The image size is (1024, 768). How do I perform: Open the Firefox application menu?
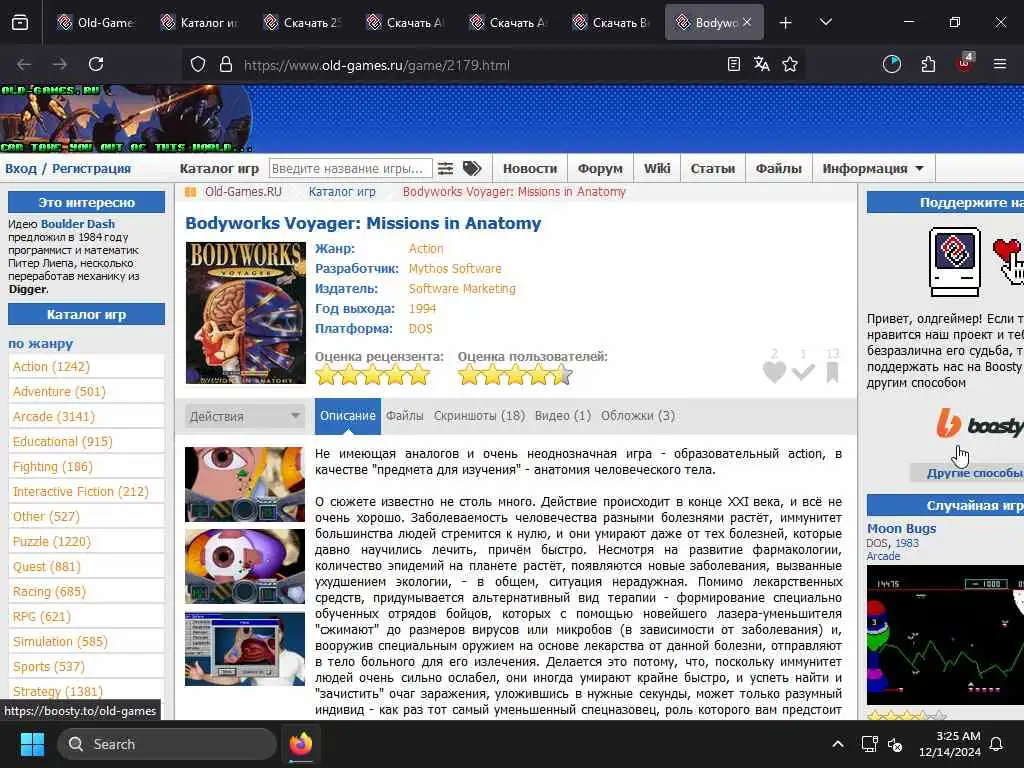point(1000,64)
